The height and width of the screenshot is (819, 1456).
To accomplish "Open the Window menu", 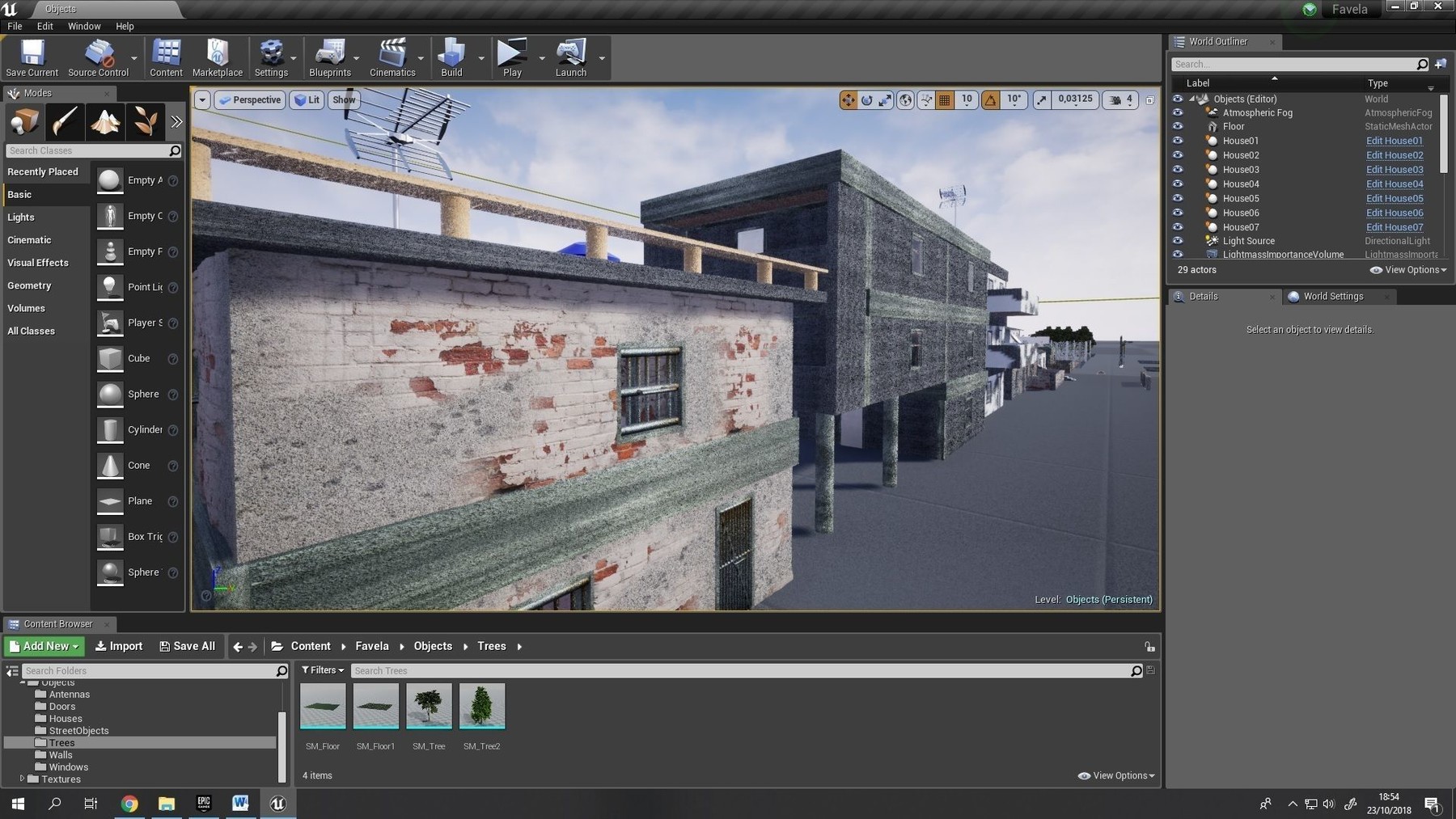I will pos(83,26).
